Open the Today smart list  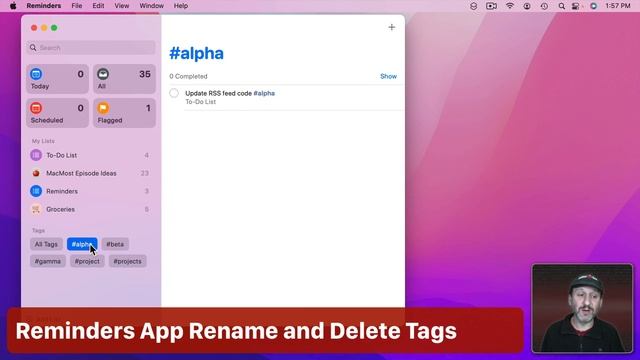tap(58, 79)
